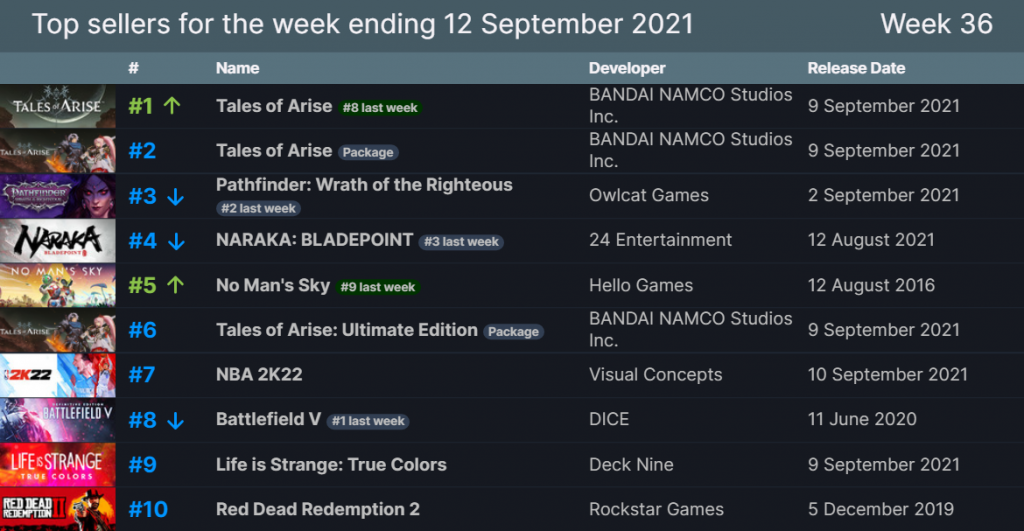Click the Package badge on Tales of Arise: Ultimate Edition
Viewport: 1024px width, 531px height.
(x=514, y=332)
